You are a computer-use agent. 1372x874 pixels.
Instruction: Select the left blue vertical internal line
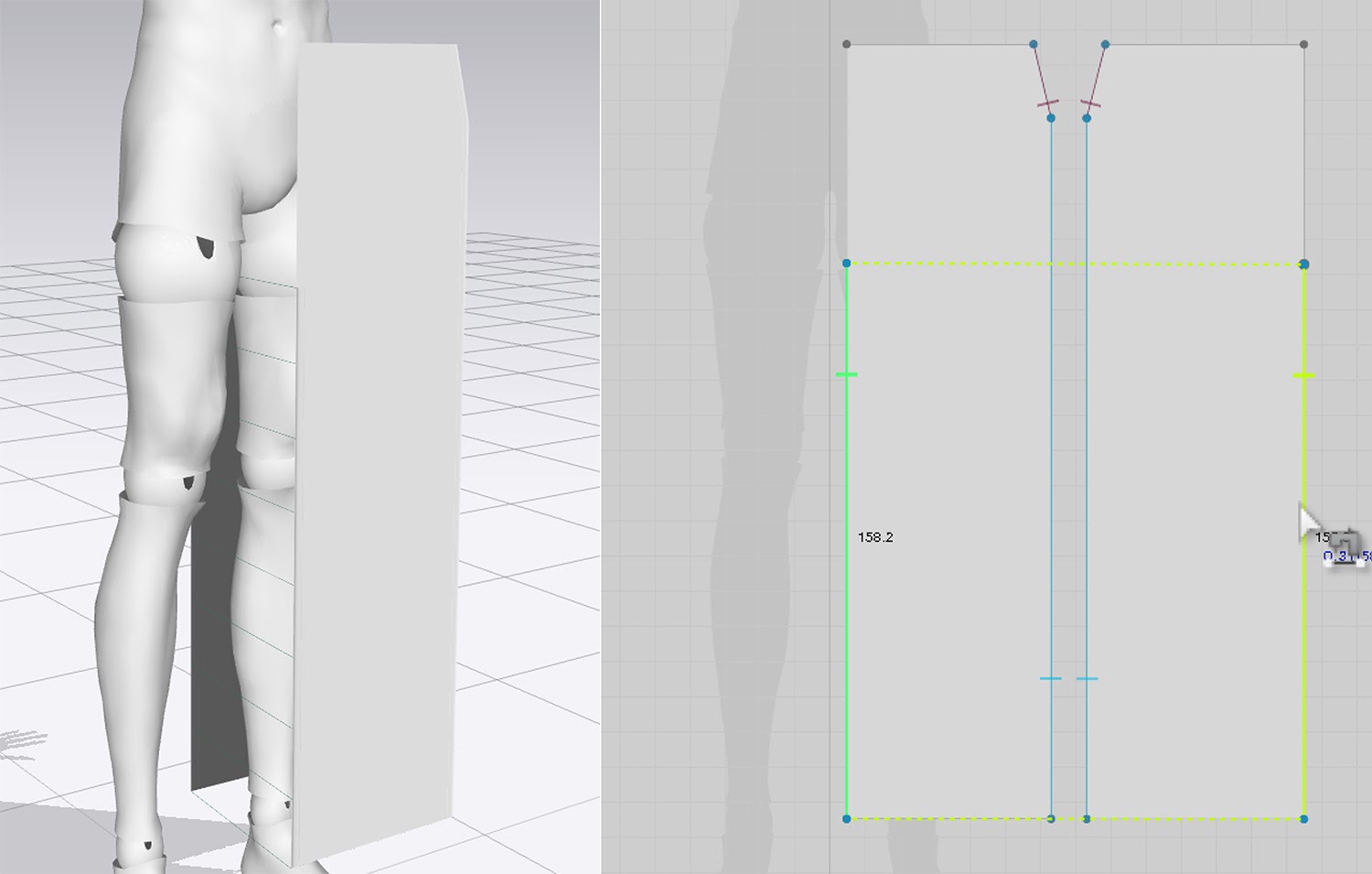(x=1051, y=412)
